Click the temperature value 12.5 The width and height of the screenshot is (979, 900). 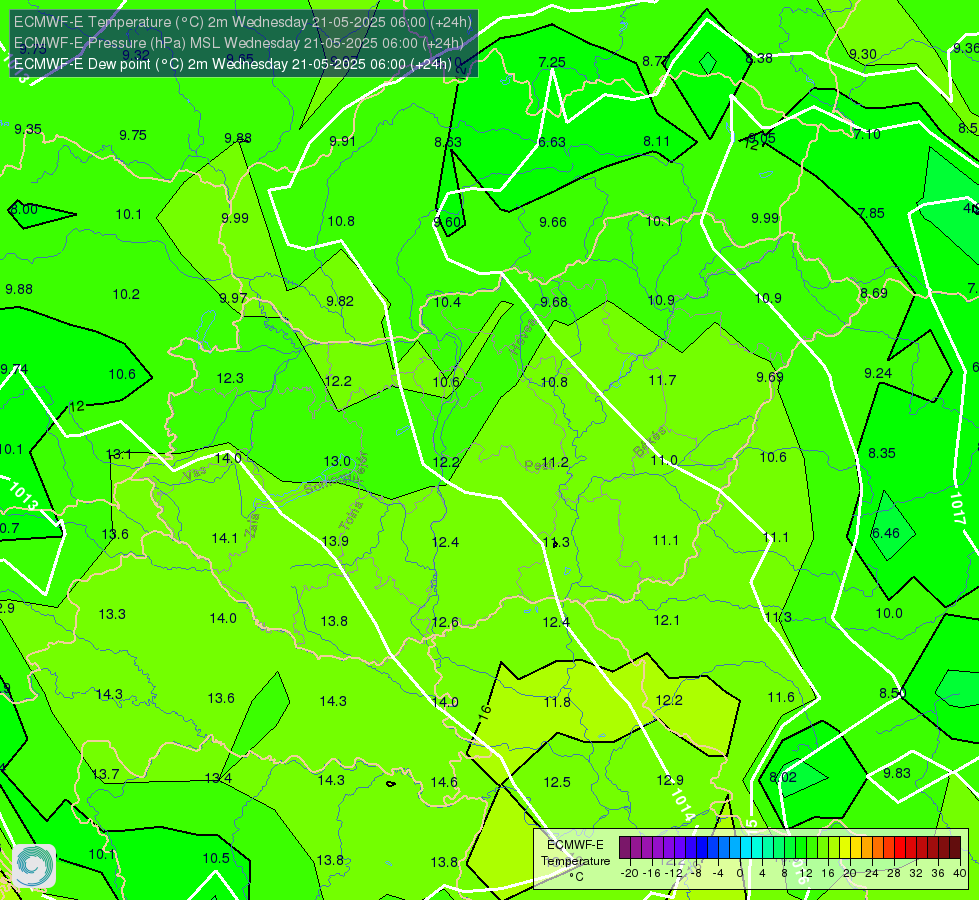pos(557,782)
